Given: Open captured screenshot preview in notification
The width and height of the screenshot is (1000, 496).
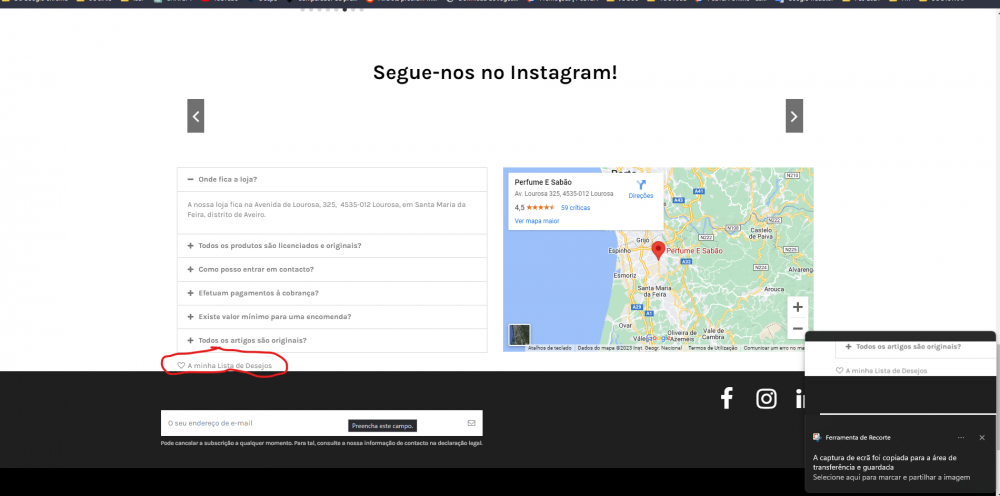Looking at the screenshot, I should click(x=901, y=377).
